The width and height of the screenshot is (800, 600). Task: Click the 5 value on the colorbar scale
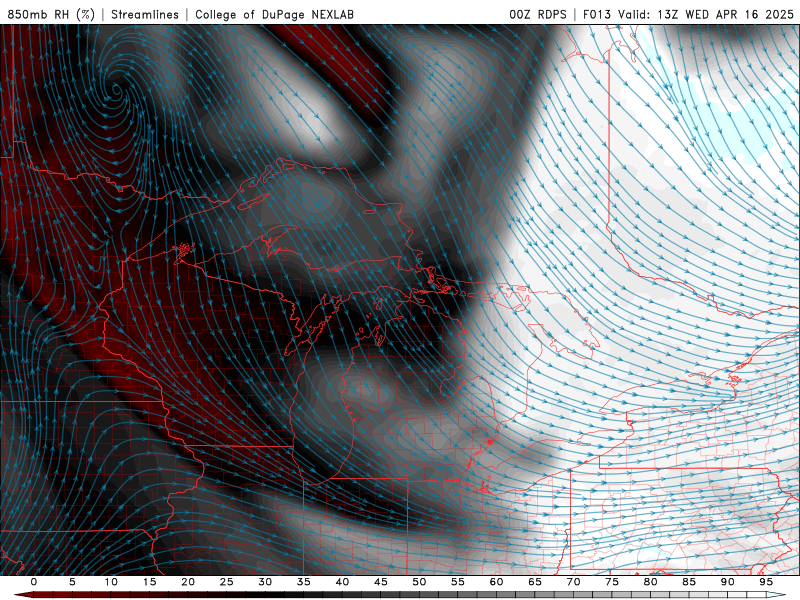pos(72,582)
